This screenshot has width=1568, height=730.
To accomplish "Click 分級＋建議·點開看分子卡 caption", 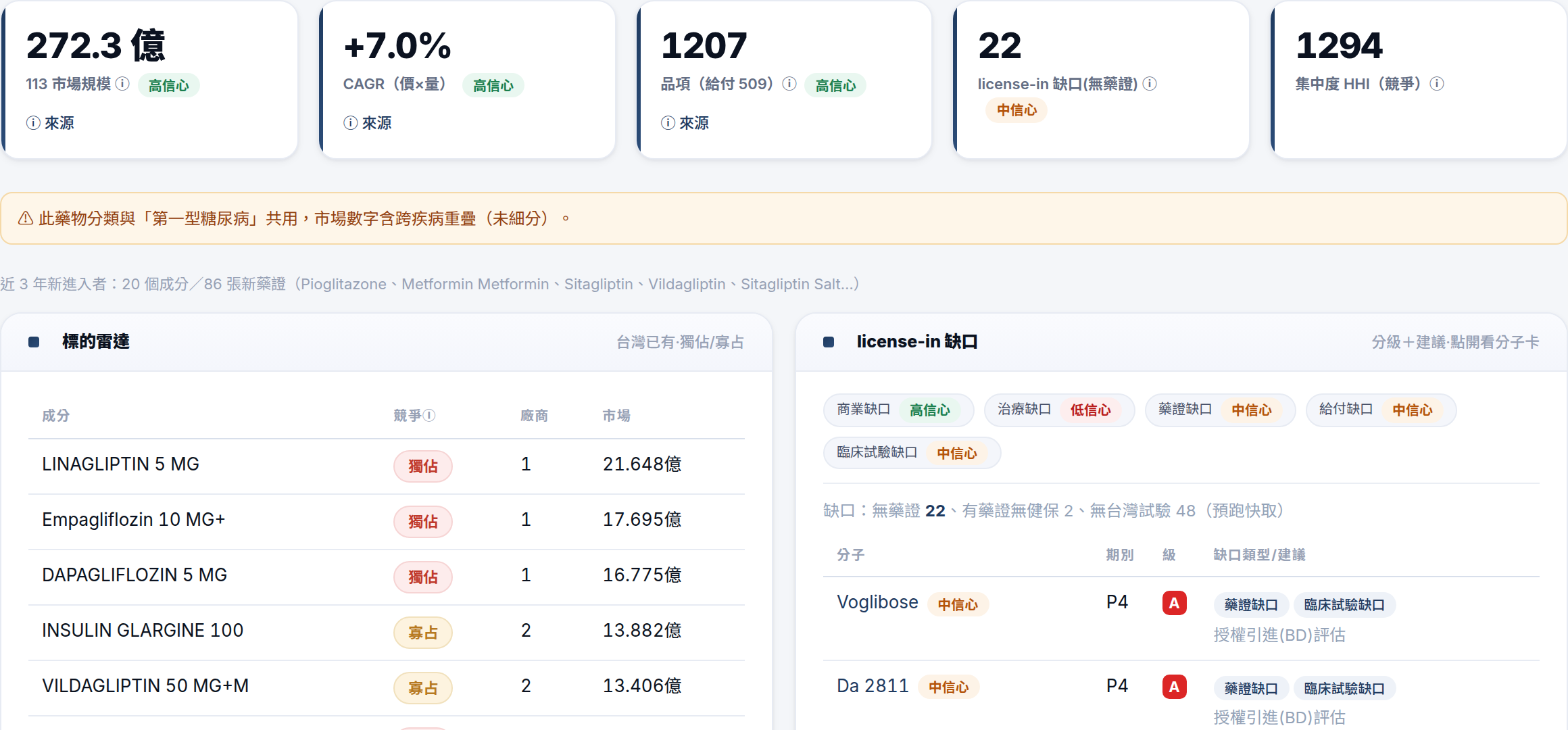I will click(x=1455, y=343).
